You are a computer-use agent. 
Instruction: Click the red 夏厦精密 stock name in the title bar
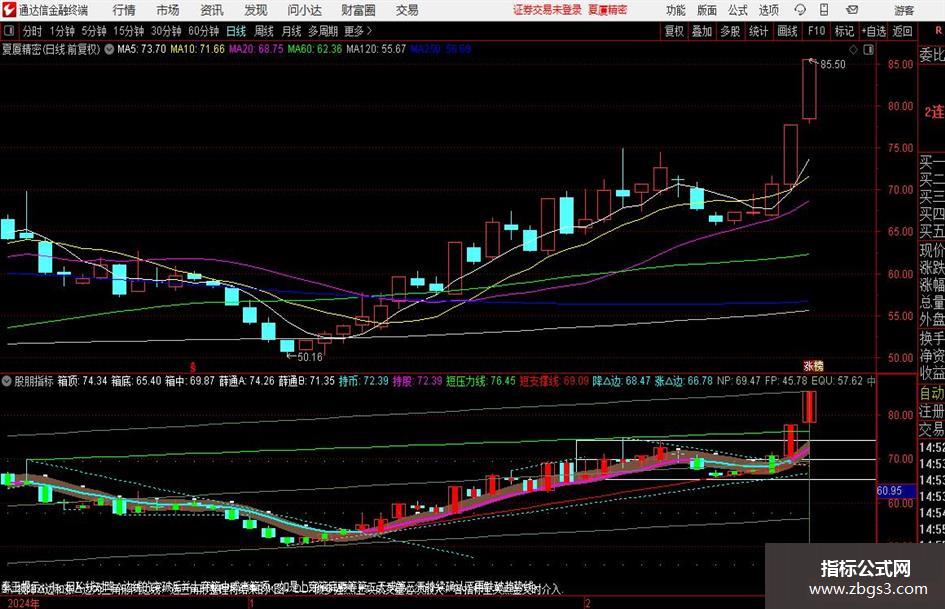coord(608,10)
